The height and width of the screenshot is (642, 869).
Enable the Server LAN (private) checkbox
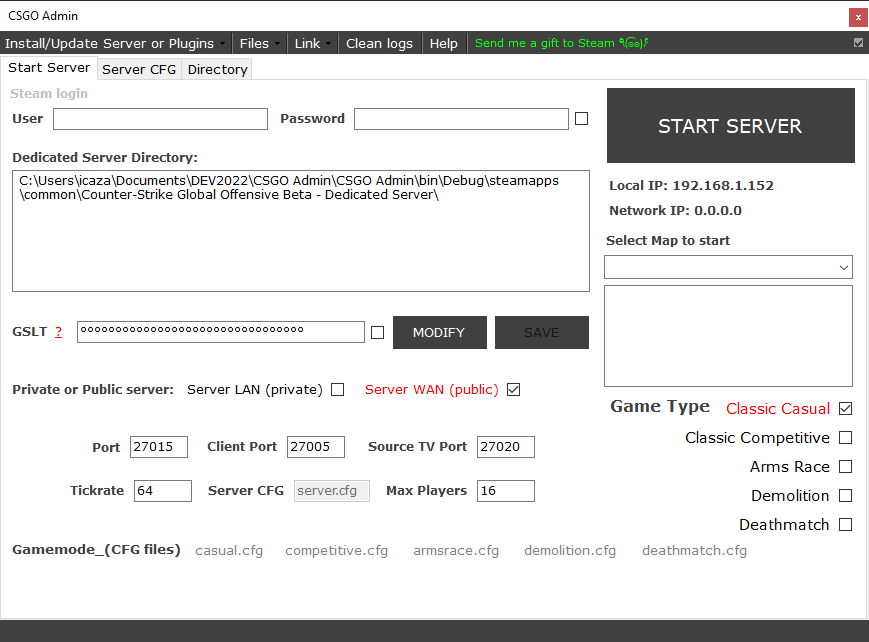click(x=338, y=390)
